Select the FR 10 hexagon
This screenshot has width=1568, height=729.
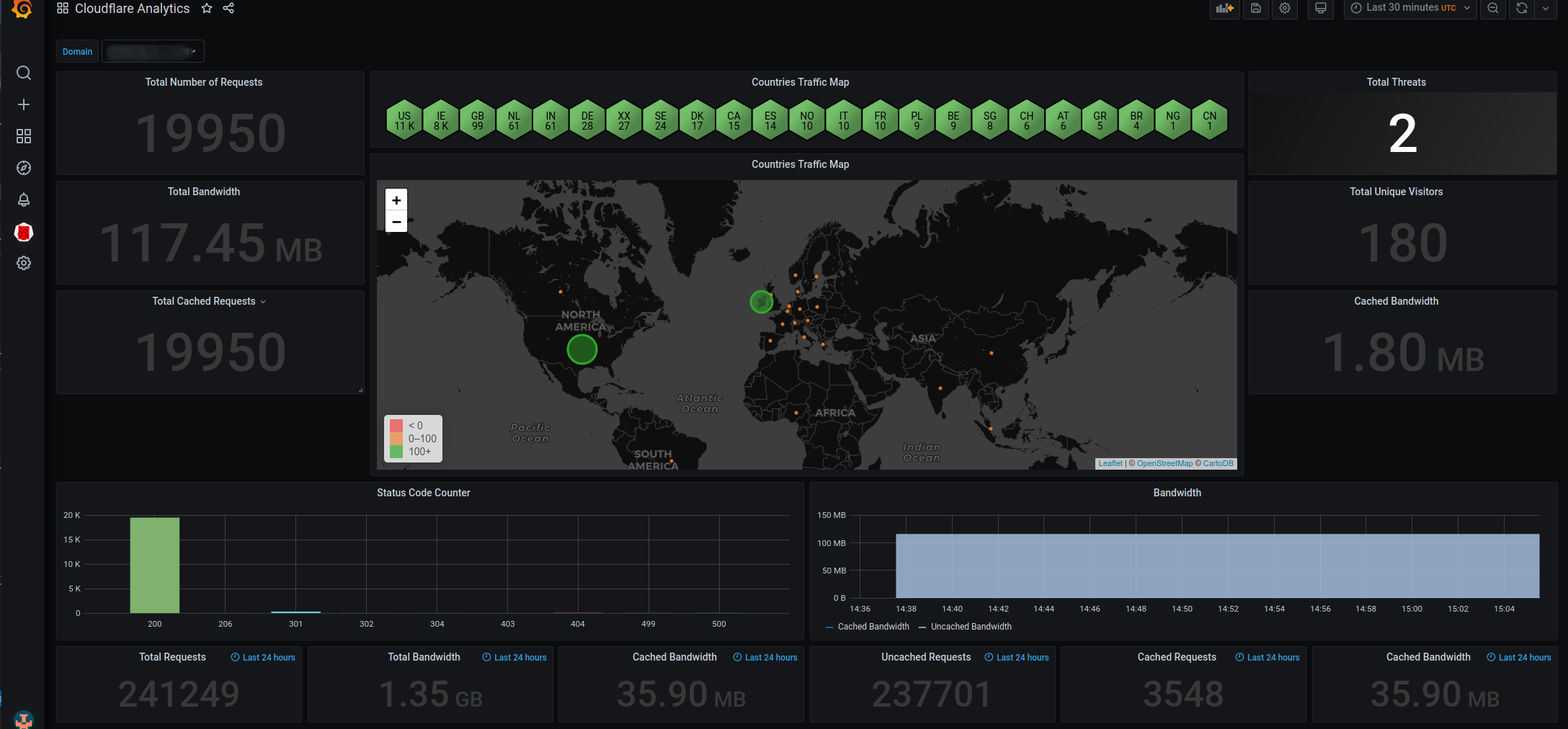point(881,120)
